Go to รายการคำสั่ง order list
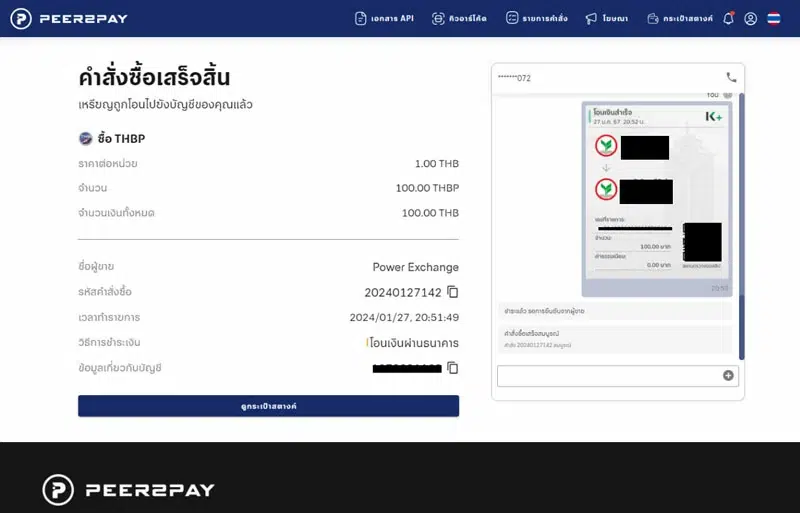800x513 pixels. click(x=537, y=18)
